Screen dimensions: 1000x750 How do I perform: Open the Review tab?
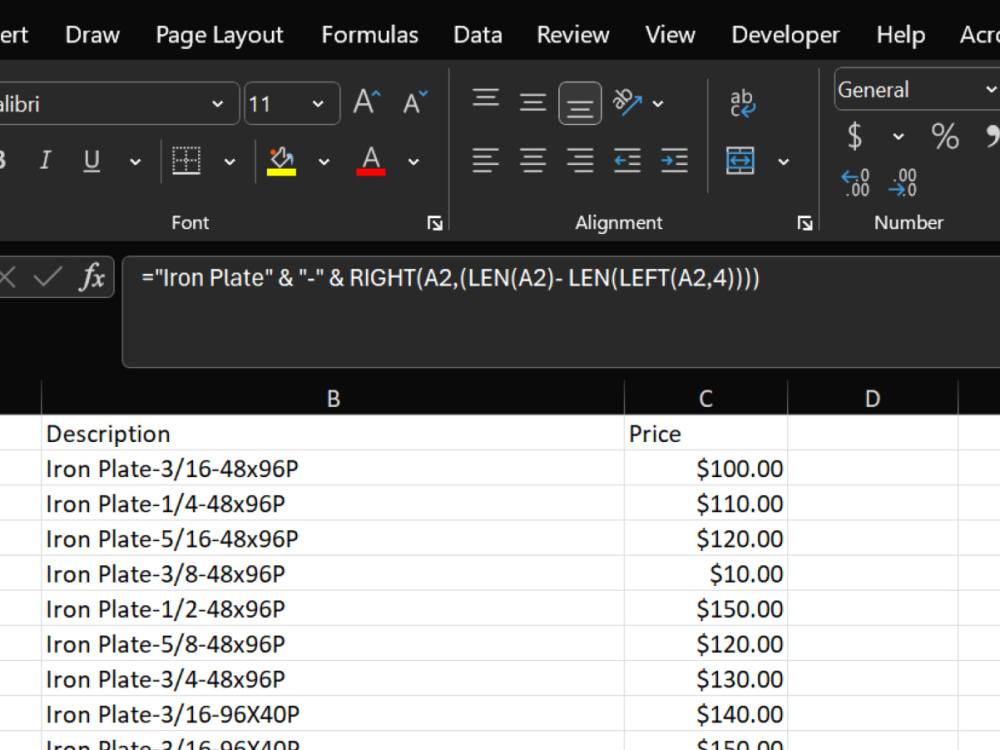[x=573, y=34]
